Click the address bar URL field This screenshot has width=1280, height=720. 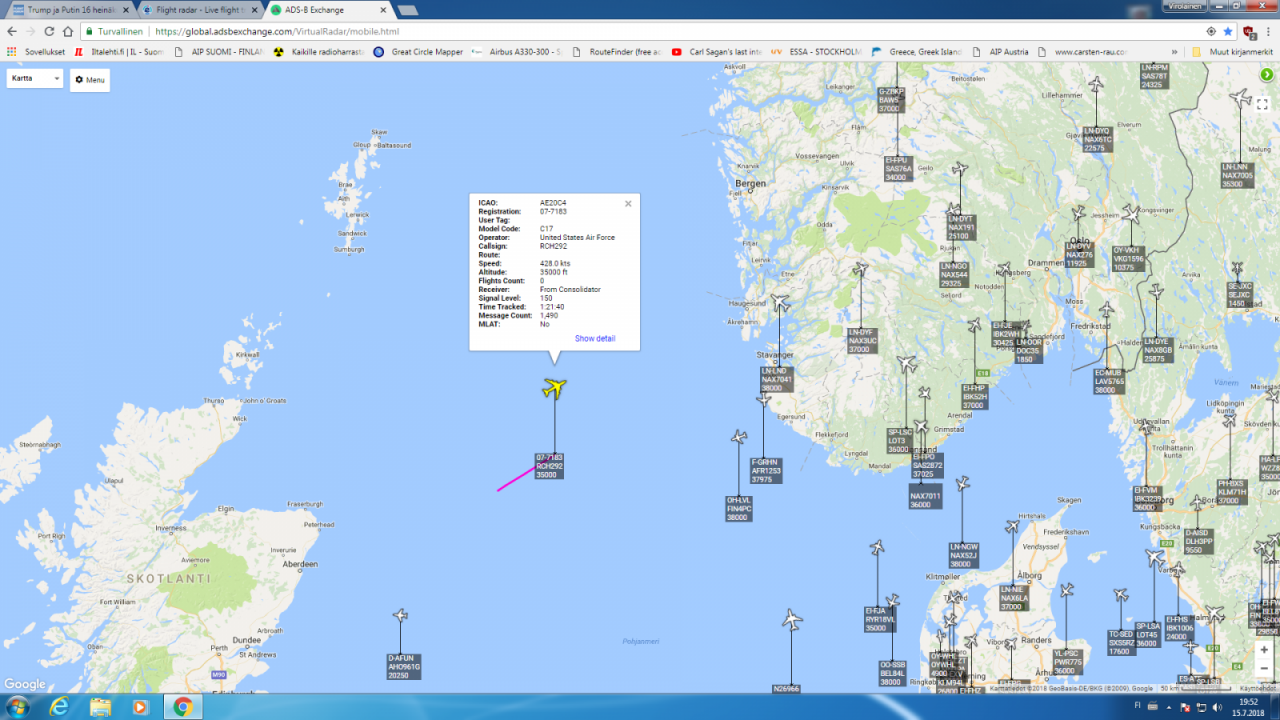(x=640, y=31)
